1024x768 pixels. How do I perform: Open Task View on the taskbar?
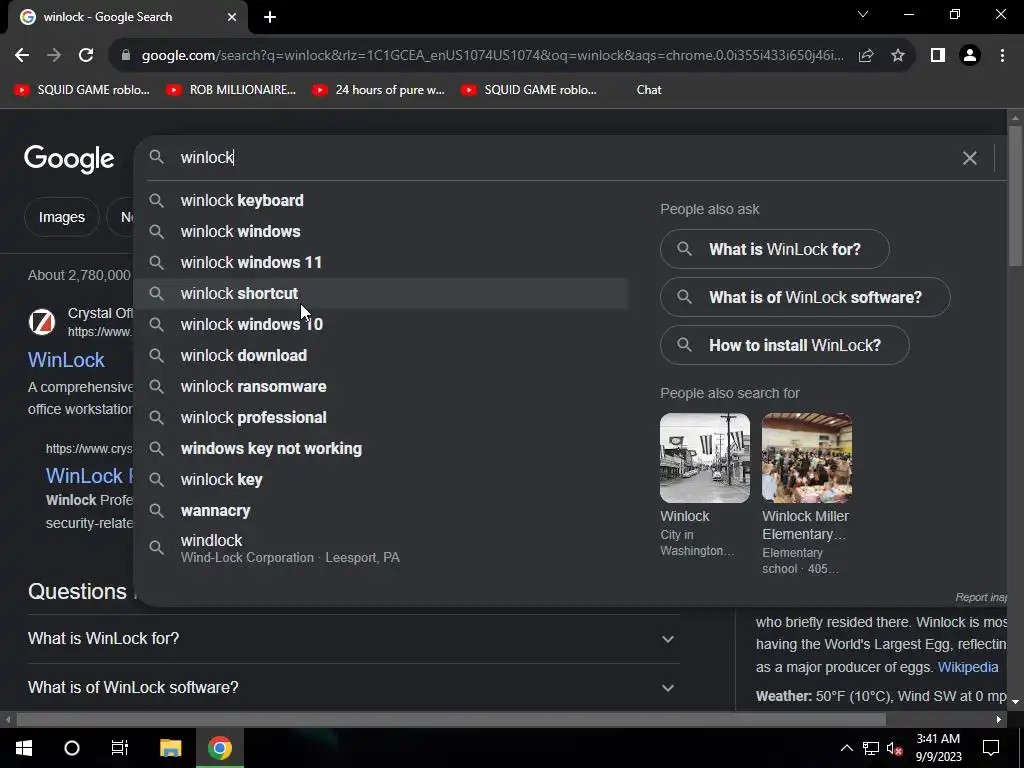coord(120,748)
